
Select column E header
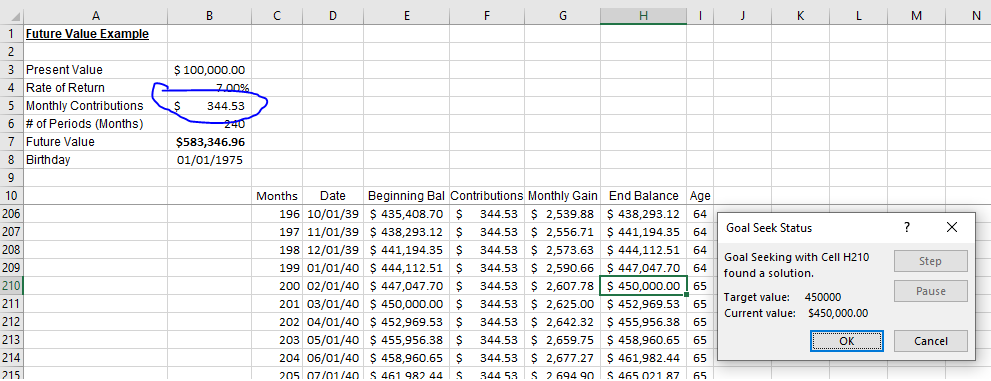pyautogui.click(x=407, y=16)
